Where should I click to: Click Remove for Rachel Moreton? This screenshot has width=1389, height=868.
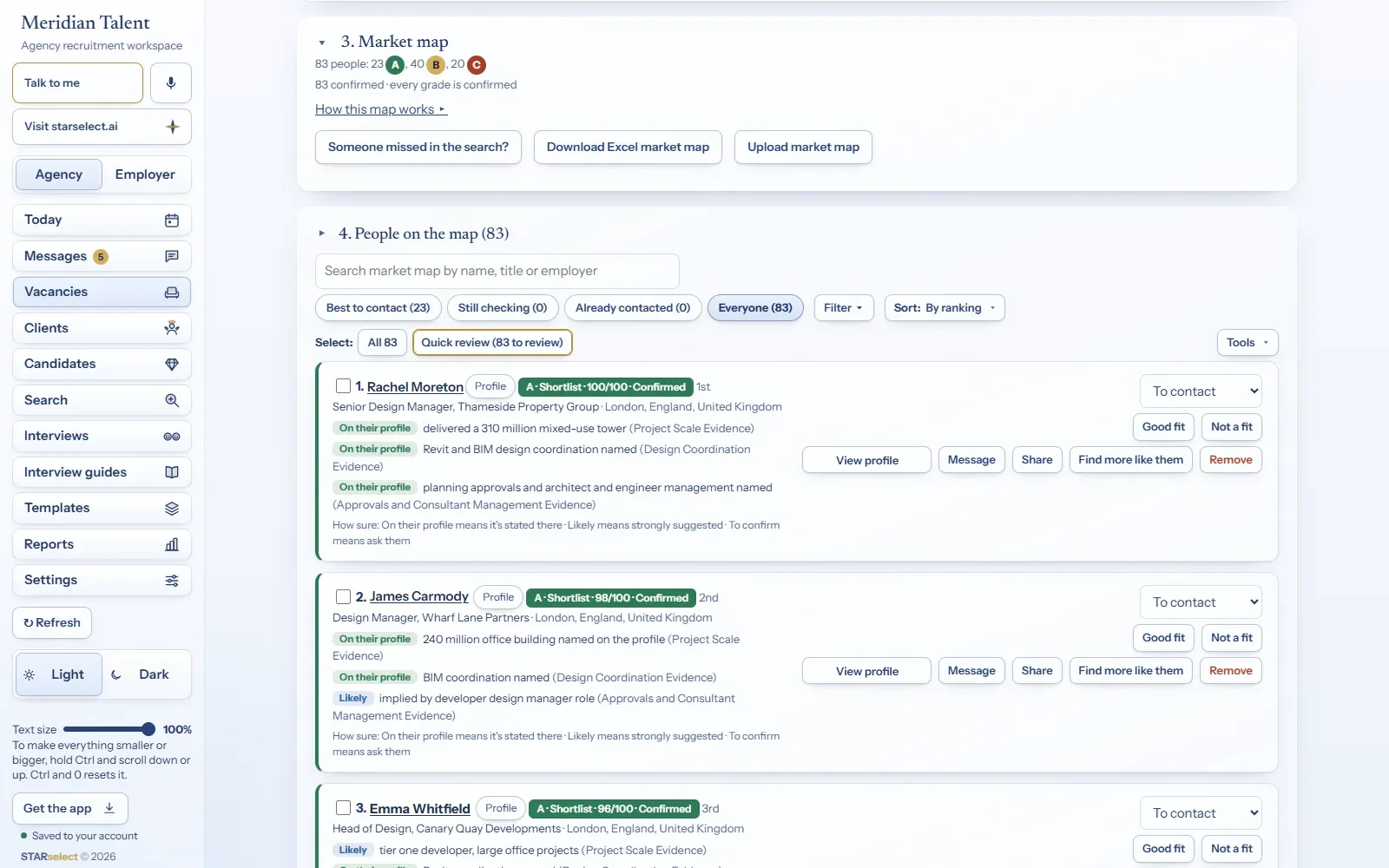[1230, 460]
